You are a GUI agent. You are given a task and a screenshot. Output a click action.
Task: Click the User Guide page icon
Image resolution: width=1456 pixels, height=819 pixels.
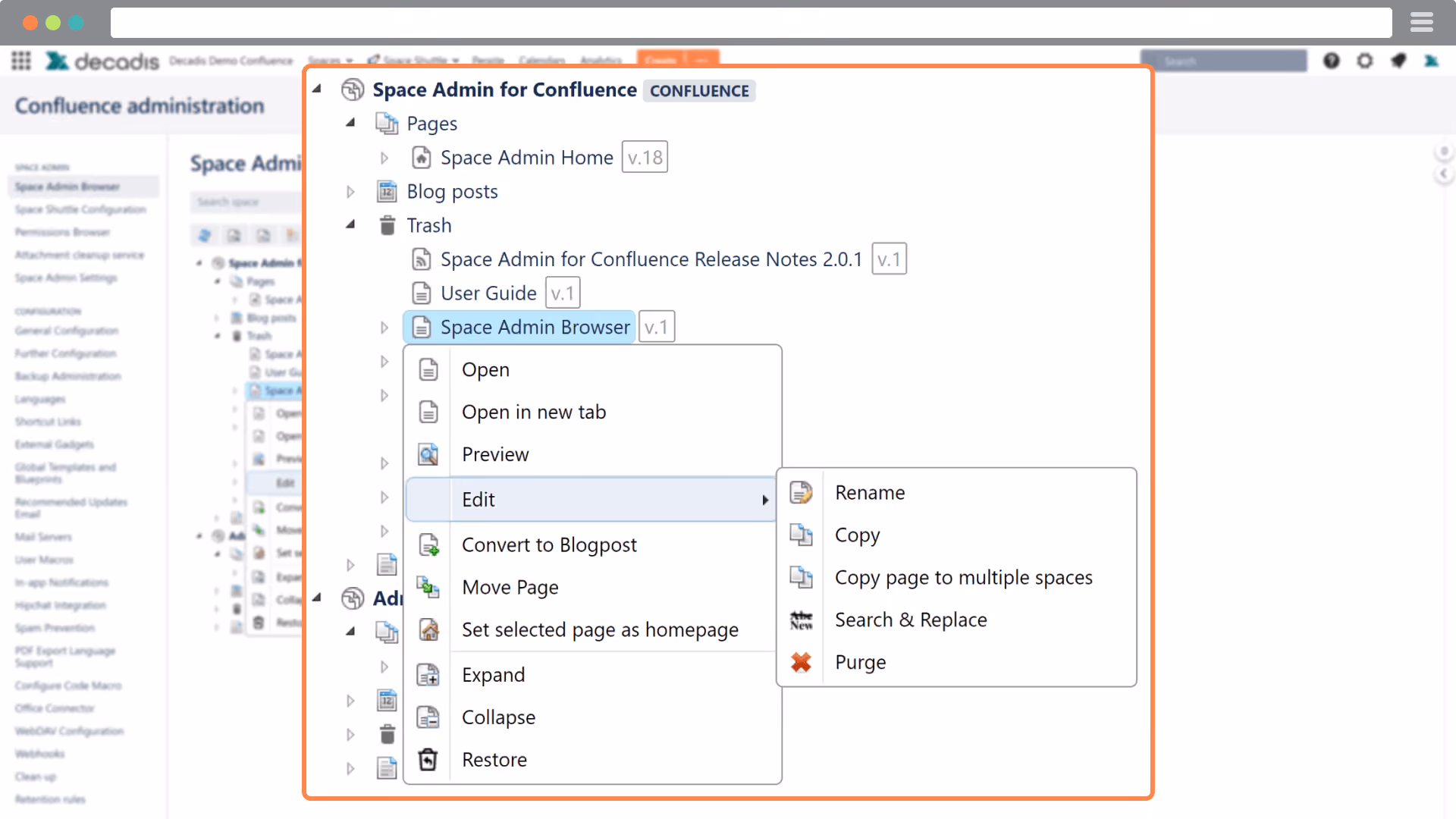pyautogui.click(x=421, y=293)
